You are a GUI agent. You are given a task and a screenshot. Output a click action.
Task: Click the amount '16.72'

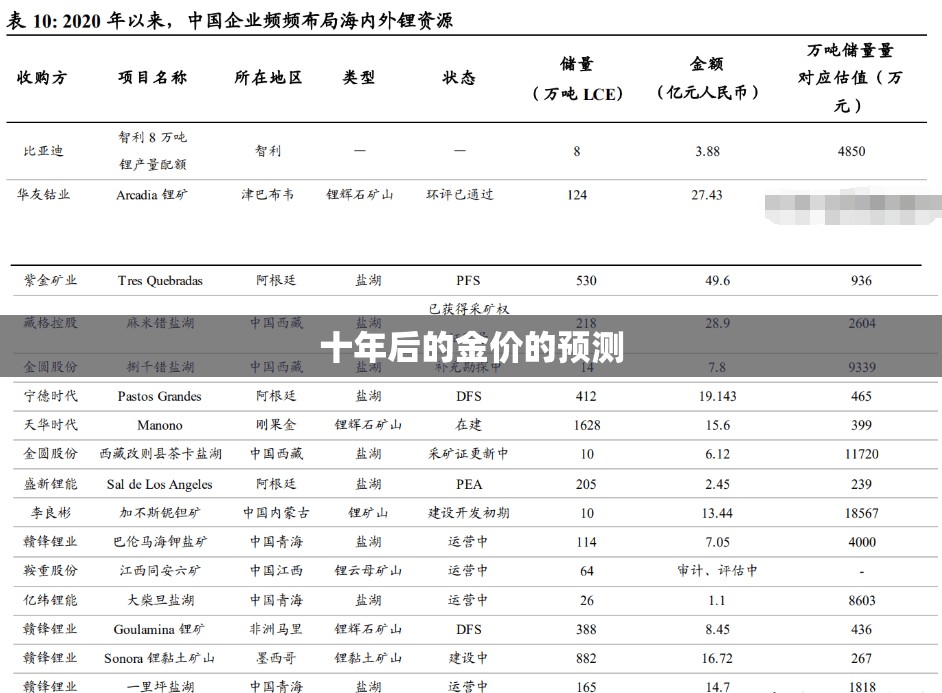point(717,658)
